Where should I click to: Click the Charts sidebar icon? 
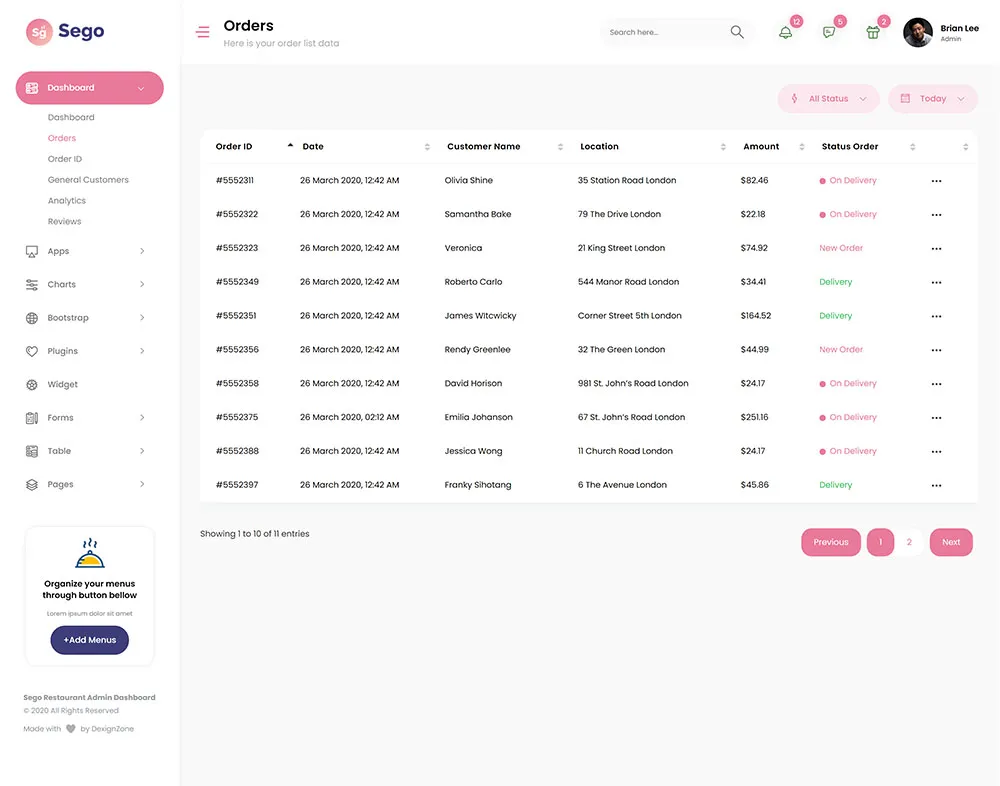[31, 285]
